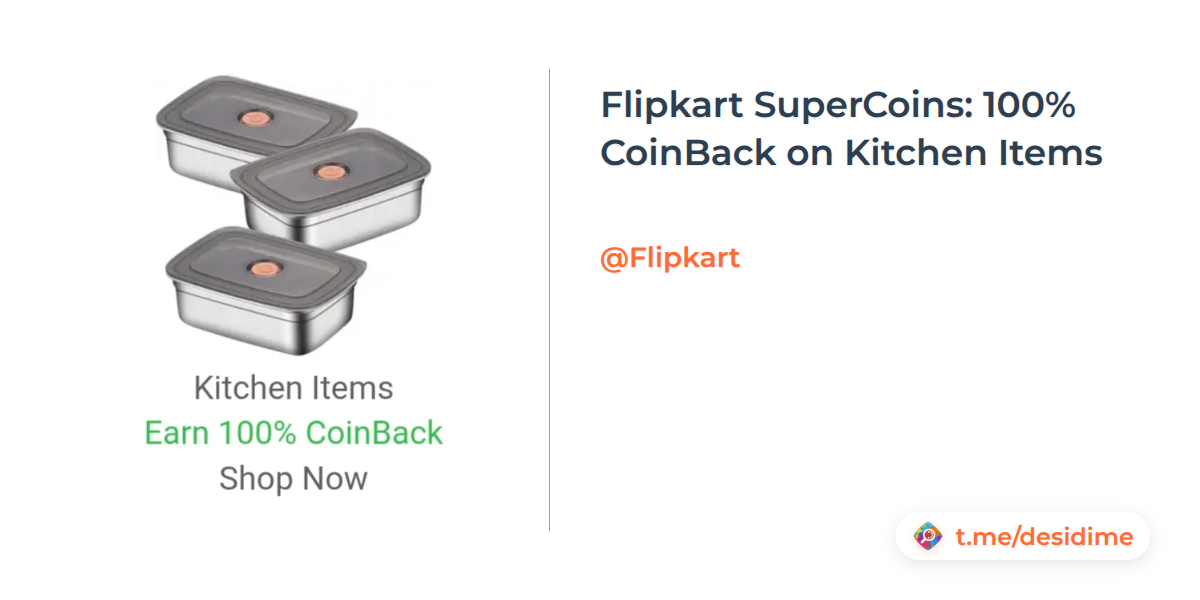Open the t.me/desidime Telegram link
This screenshot has width=1200, height=600.
point(1044,537)
